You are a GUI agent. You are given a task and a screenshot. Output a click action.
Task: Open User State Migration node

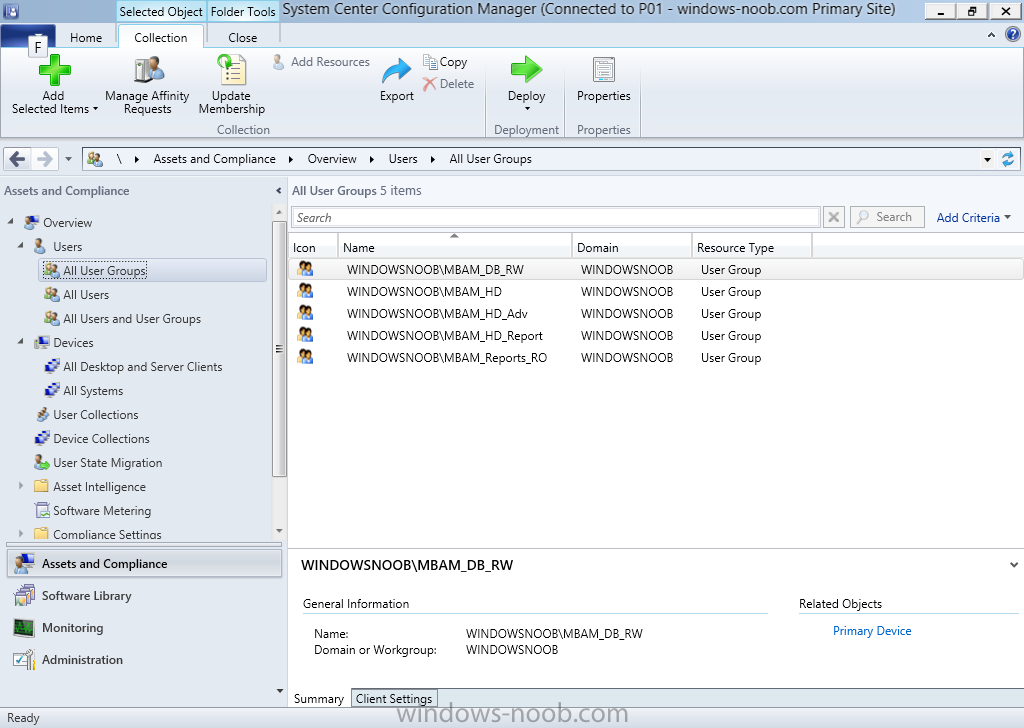click(x=99, y=463)
